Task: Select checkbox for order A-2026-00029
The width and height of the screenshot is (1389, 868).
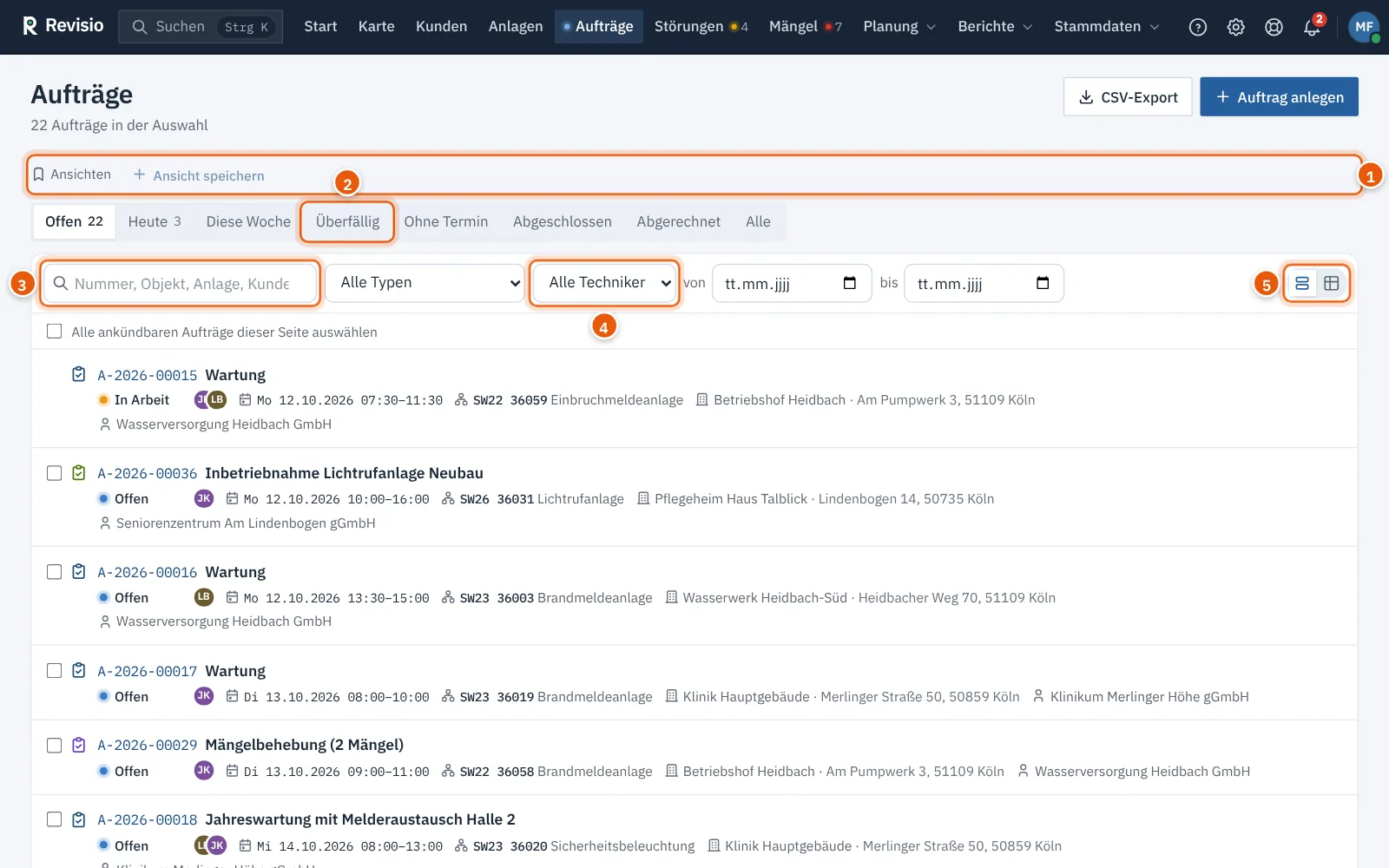Action: click(x=54, y=745)
